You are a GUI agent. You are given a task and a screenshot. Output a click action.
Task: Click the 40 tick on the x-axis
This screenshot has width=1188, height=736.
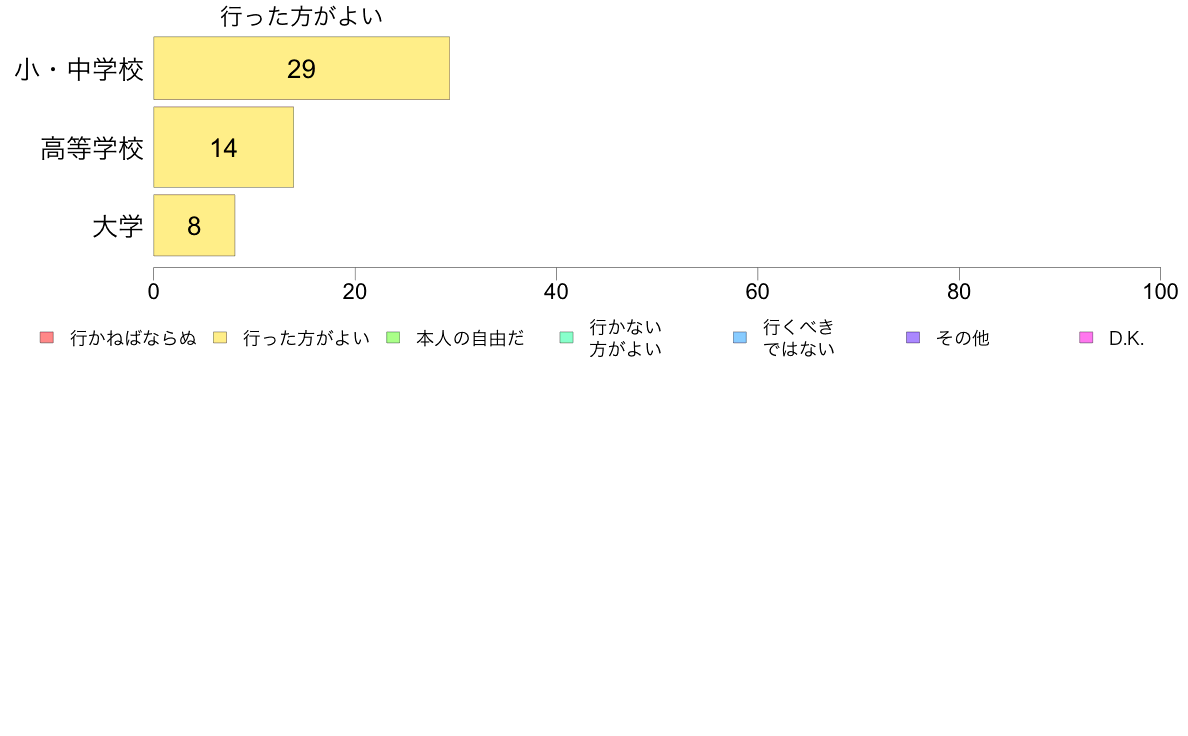(556, 292)
